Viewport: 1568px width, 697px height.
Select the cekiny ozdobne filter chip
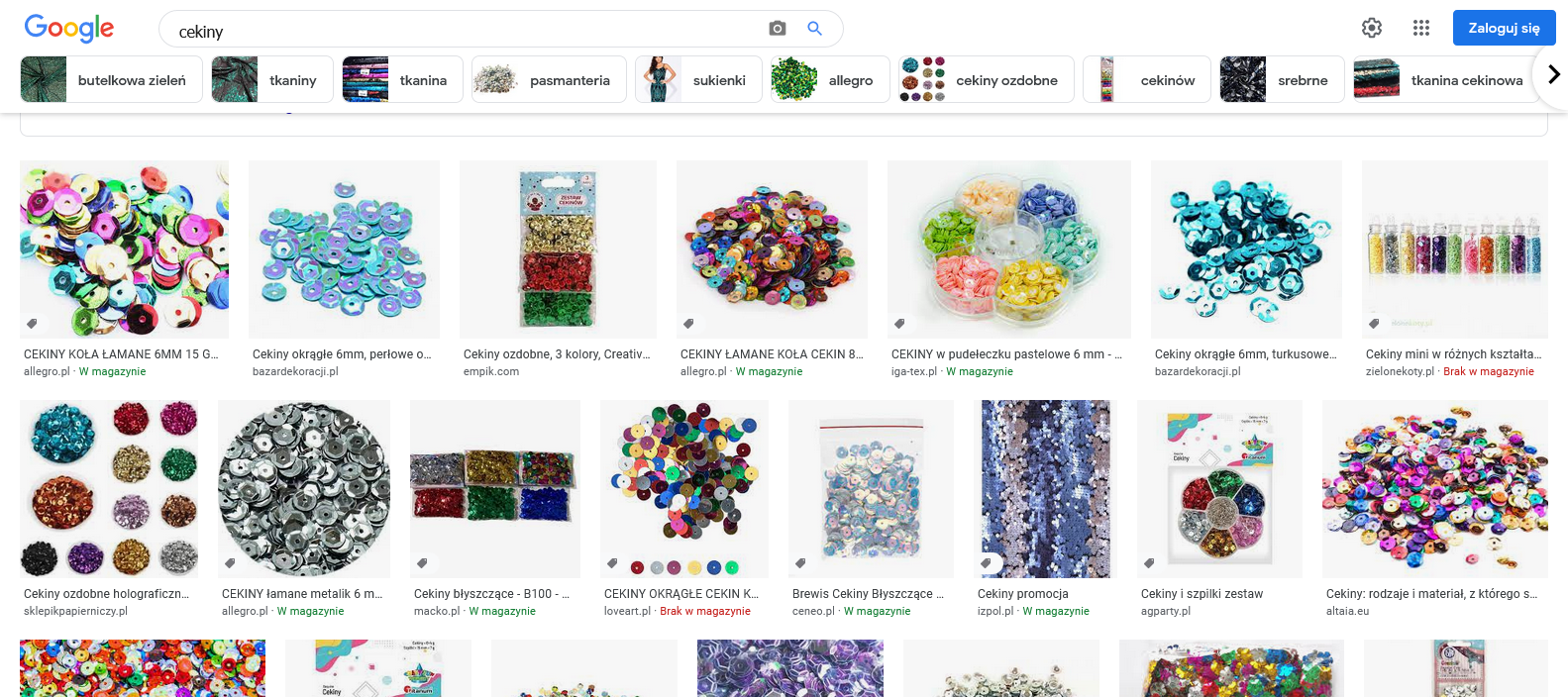click(x=986, y=79)
